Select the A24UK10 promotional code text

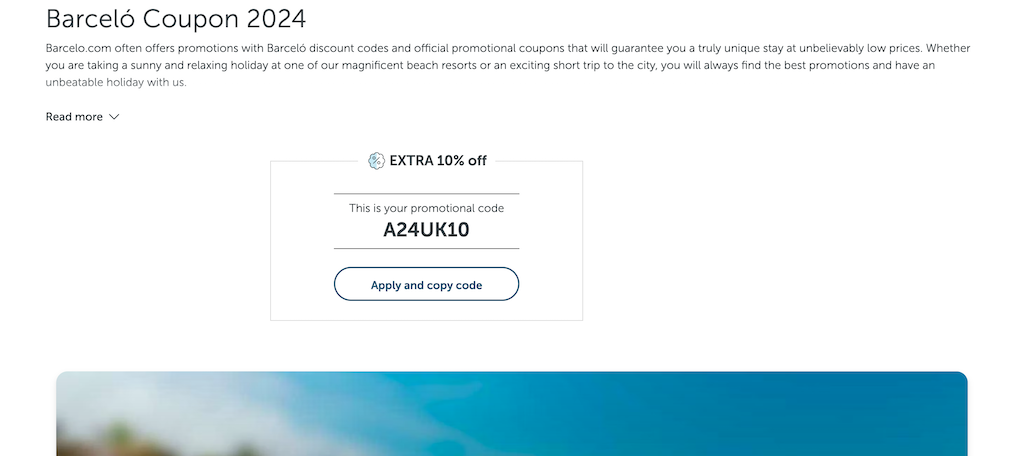click(x=426, y=230)
